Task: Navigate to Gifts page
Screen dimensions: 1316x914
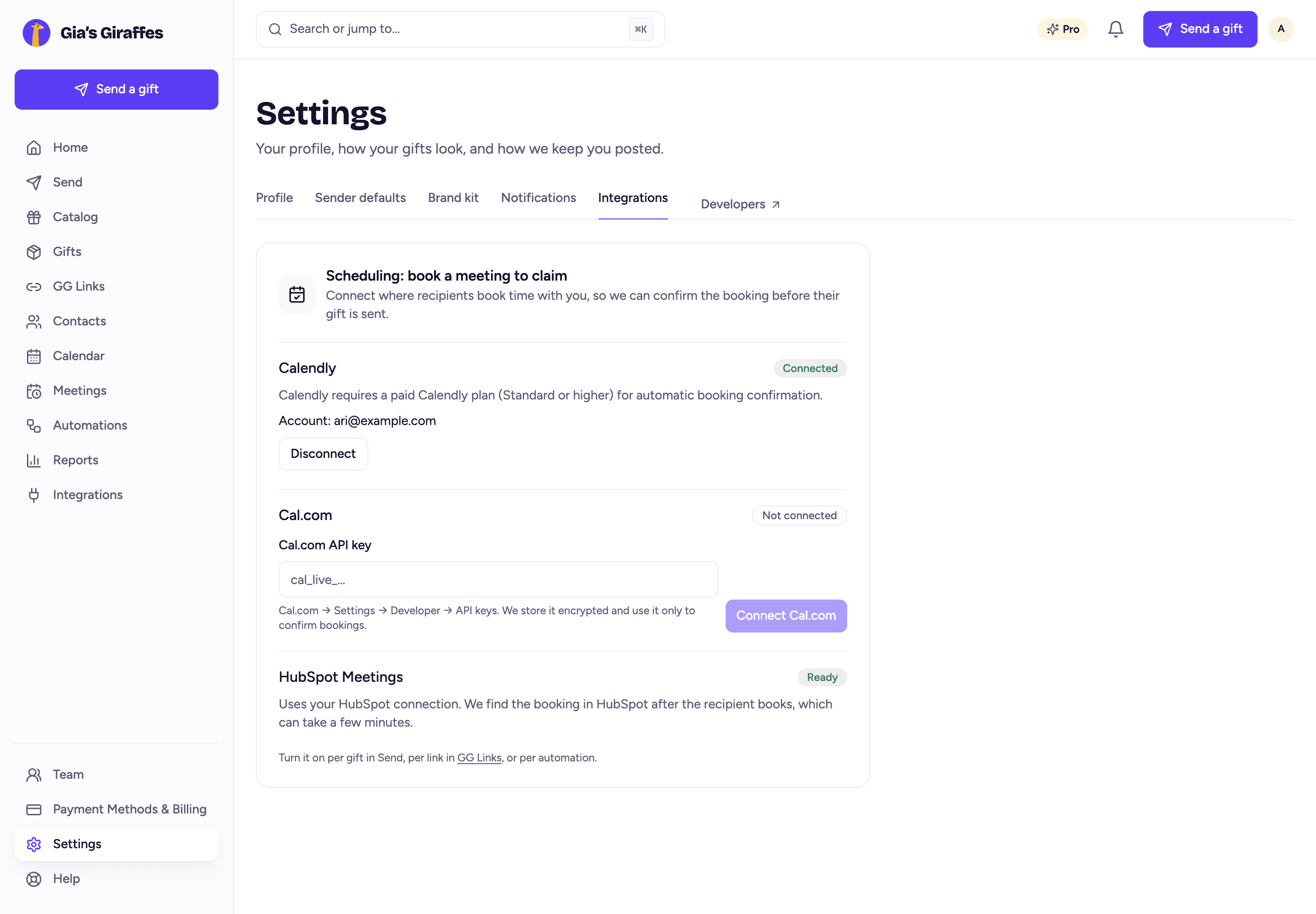Action: (116, 252)
